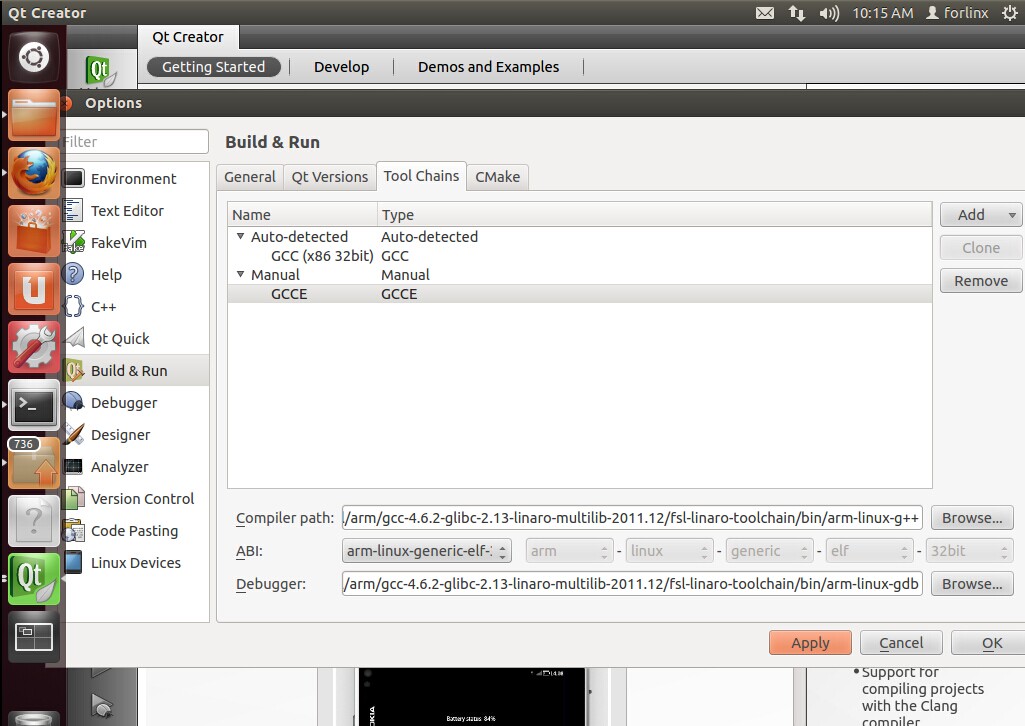The image size is (1025, 726).
Task: Click the Clone tool chain button
Action: [981, 248]
